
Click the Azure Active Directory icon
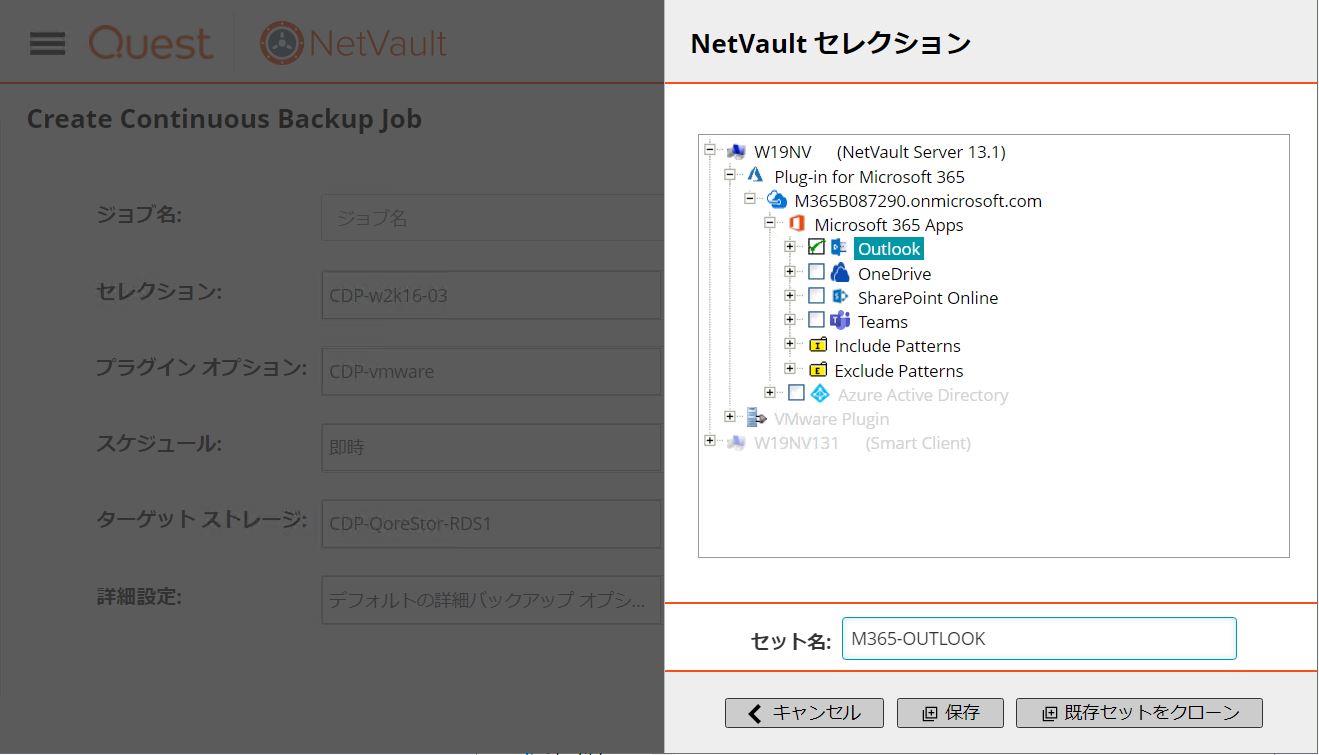click(820, 394)
